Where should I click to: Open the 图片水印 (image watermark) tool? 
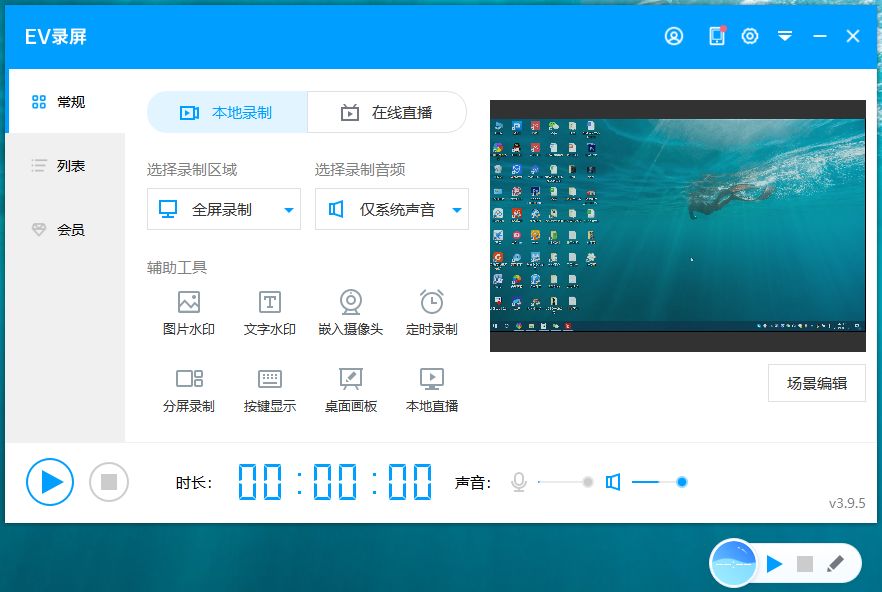click(189, 312)
